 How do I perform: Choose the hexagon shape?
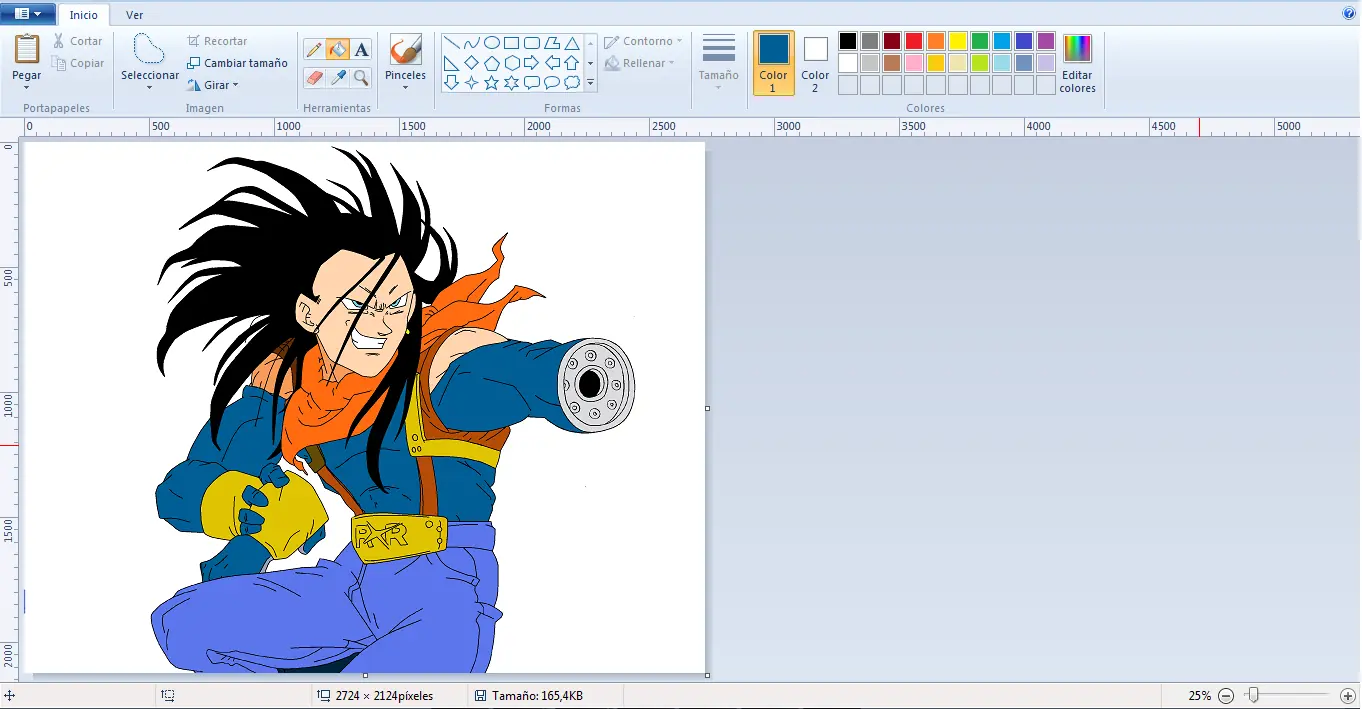click(512, 63)
